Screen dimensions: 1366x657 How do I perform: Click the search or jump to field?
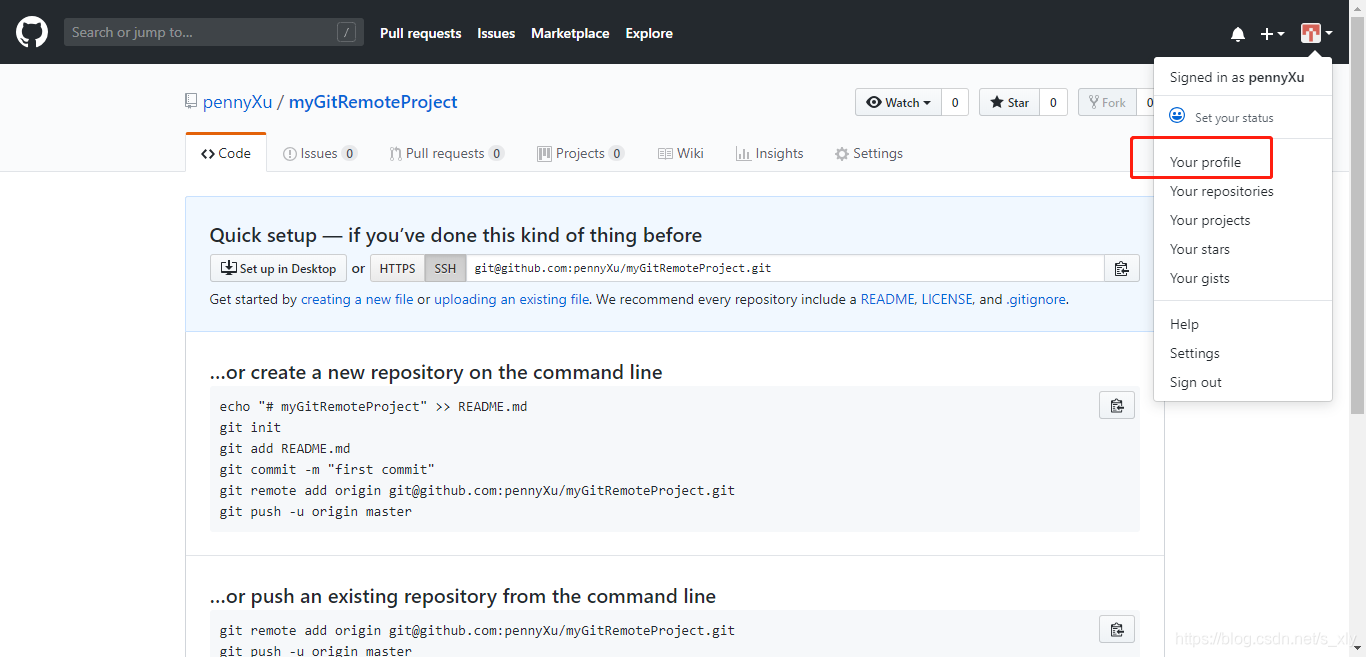[213, 32]
